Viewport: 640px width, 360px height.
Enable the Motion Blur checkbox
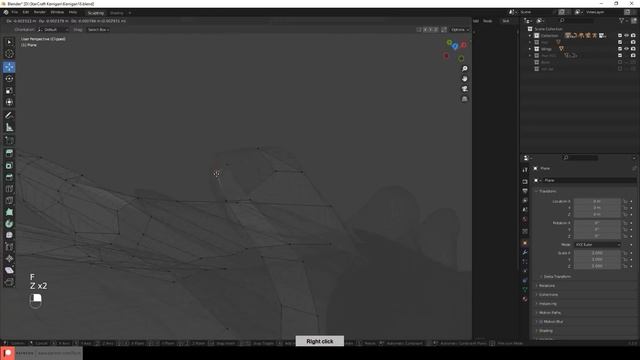(x=541, y=322)
